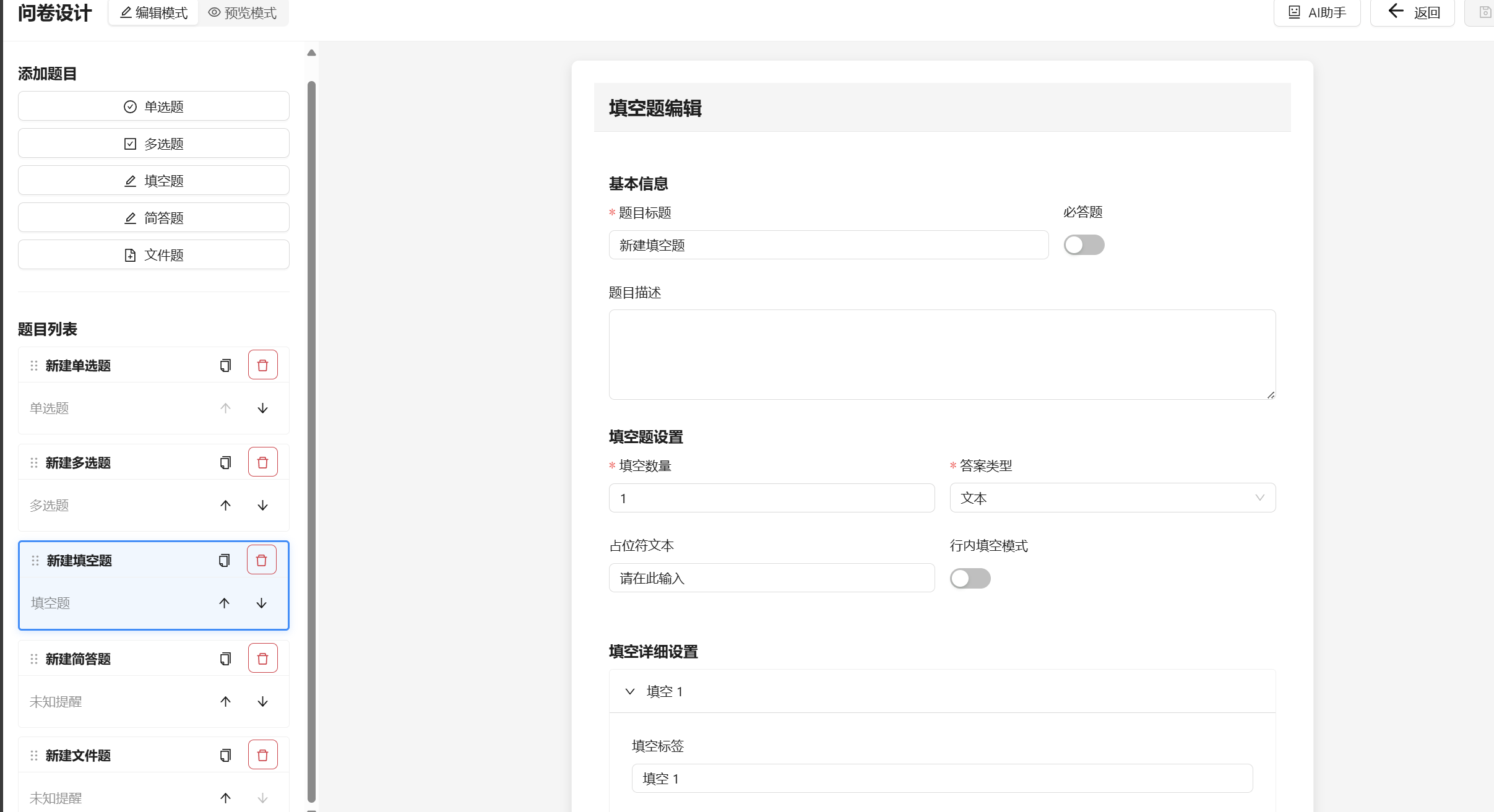
Task: Click the 占位符文本 input field
Action: click(771, 577)
